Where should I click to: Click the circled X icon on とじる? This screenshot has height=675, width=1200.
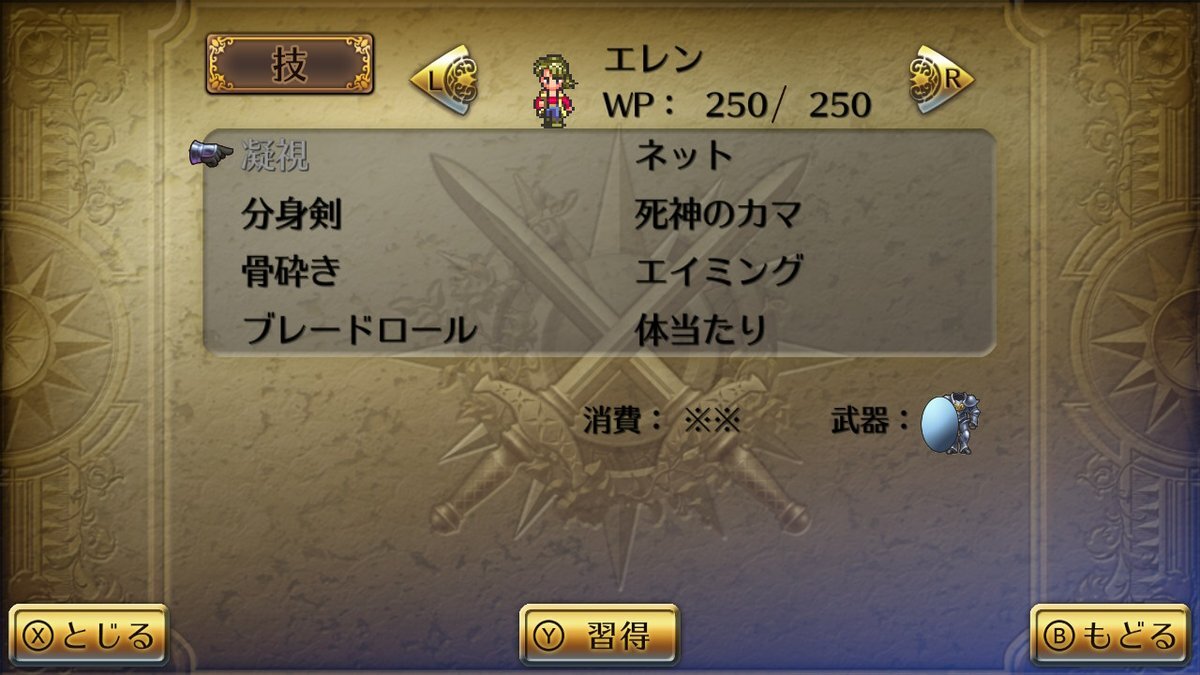pyautogui.click(x=39, y=636)
